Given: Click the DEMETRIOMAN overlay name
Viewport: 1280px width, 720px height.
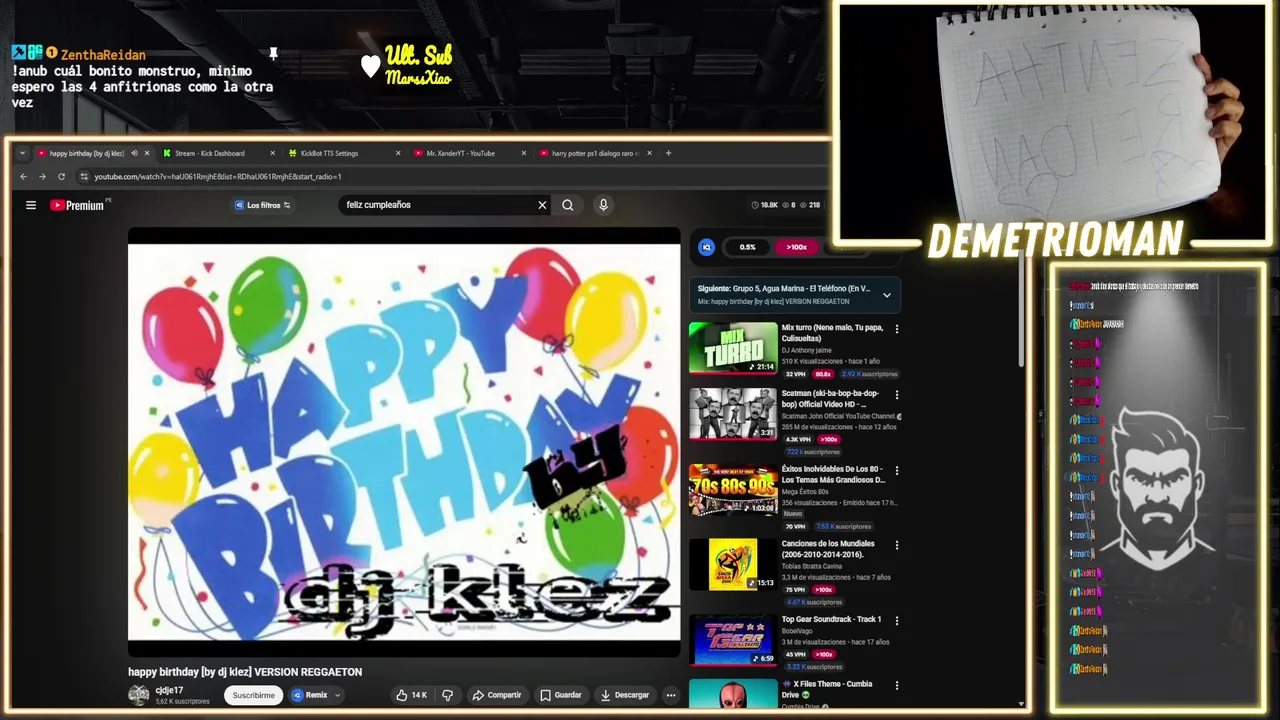Looking at the screenshot, I should (x=1056, y=241).
